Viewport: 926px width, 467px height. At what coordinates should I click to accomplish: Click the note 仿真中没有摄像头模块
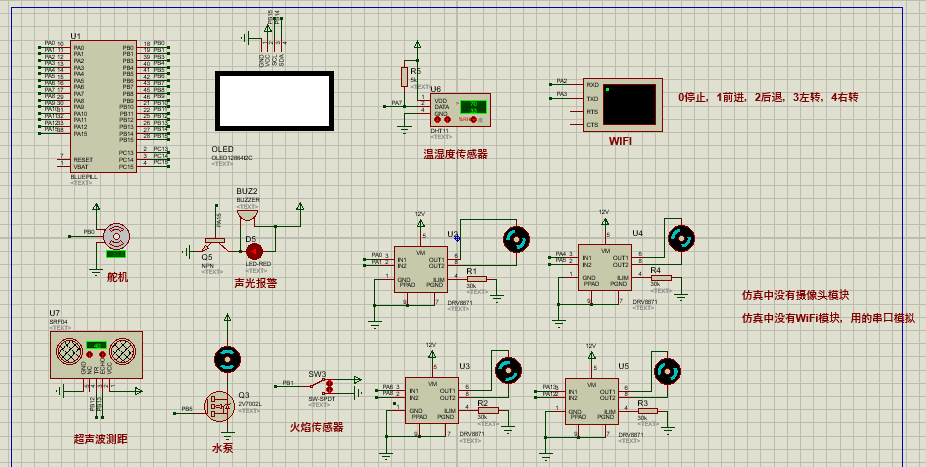coord(795,295)
